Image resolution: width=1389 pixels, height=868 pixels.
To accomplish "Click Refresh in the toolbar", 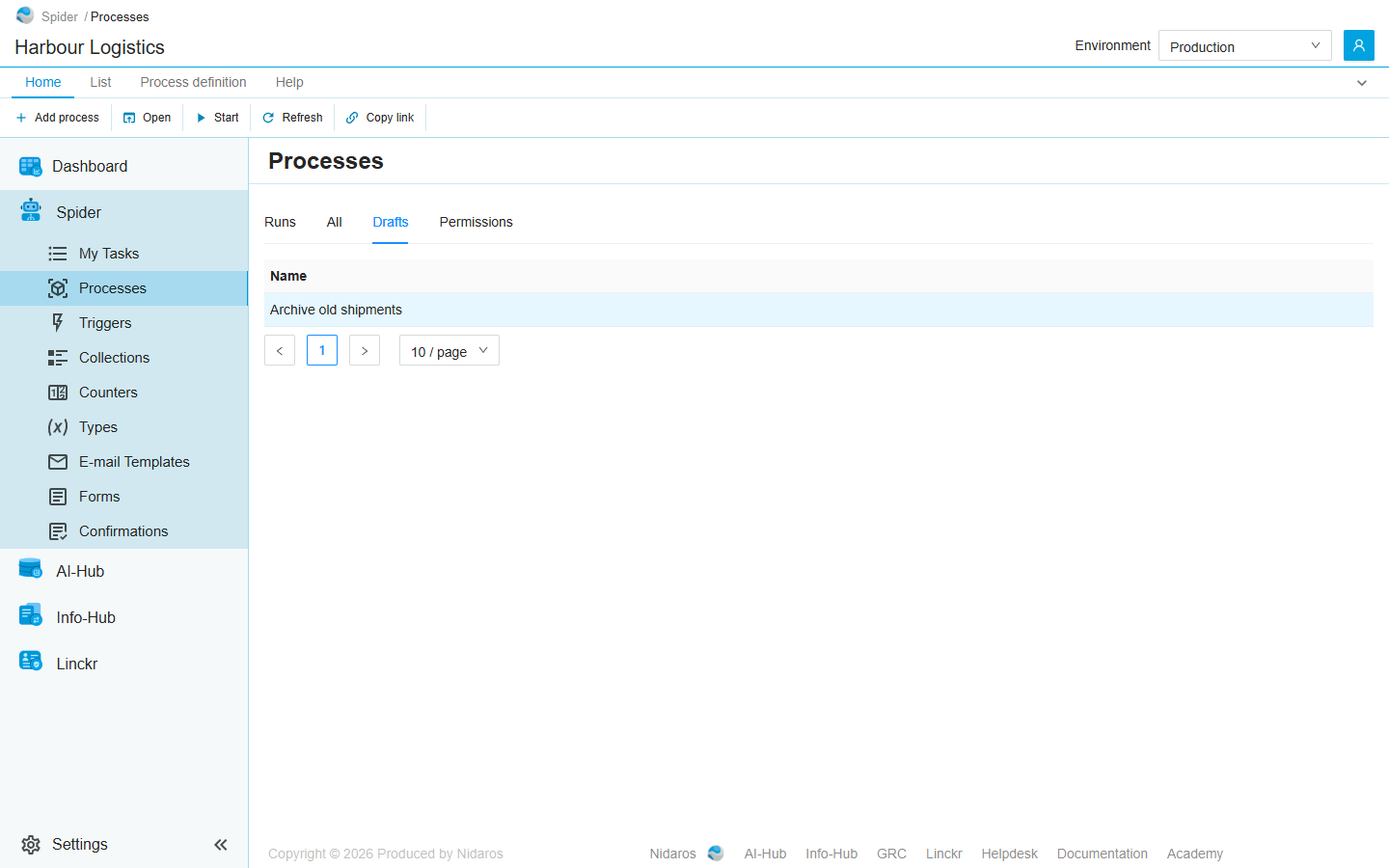I will [292, 118].
